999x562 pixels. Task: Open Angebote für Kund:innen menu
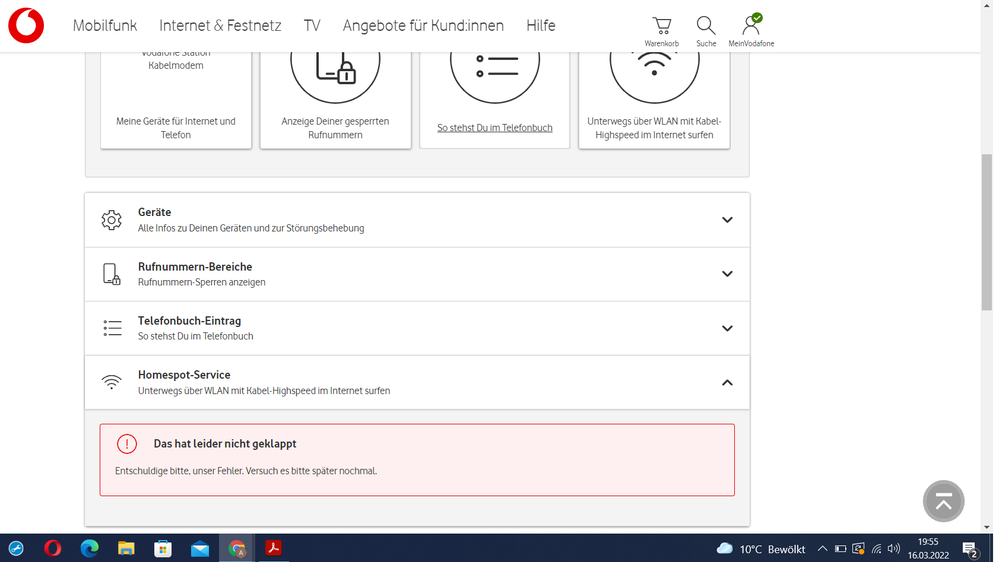(423, 25)
